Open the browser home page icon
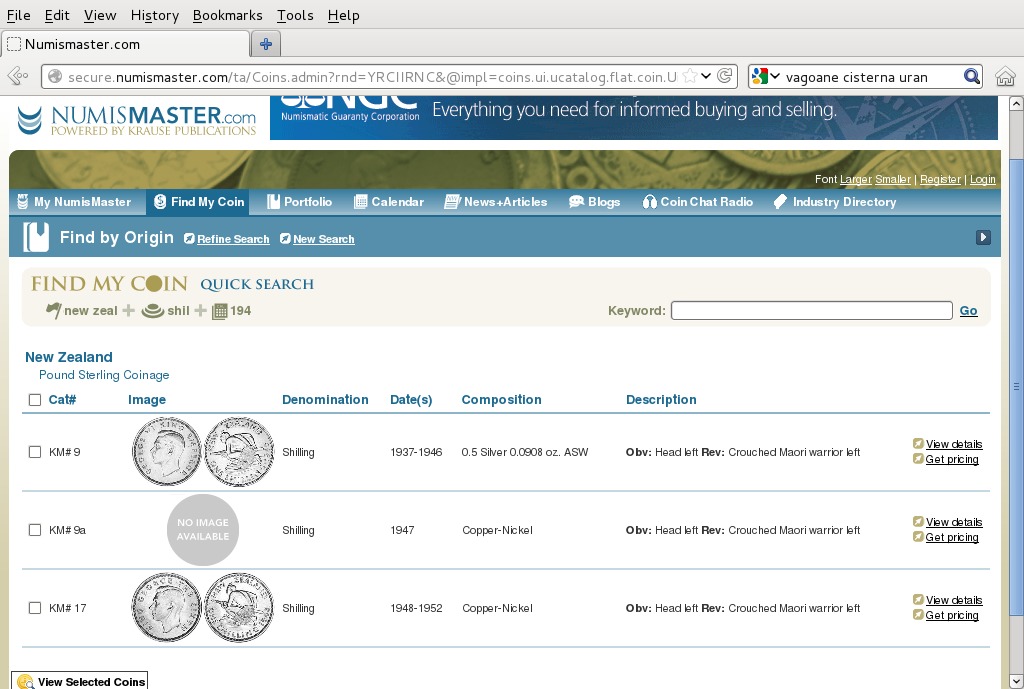This screenshot has height=689, width=1024. [1005, 76]
